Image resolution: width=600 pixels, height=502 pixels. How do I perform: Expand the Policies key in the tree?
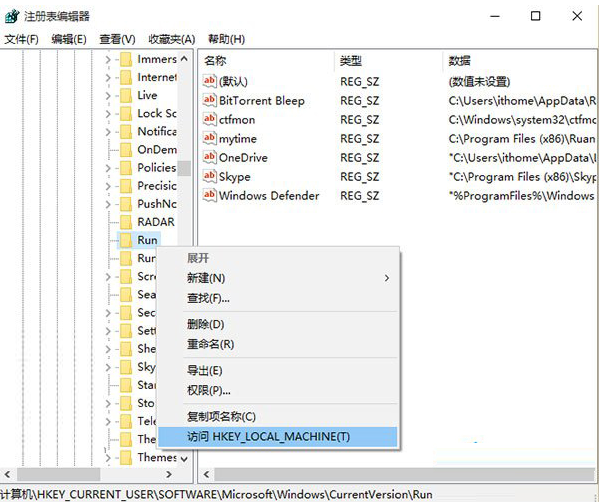[x=108, y=167]
